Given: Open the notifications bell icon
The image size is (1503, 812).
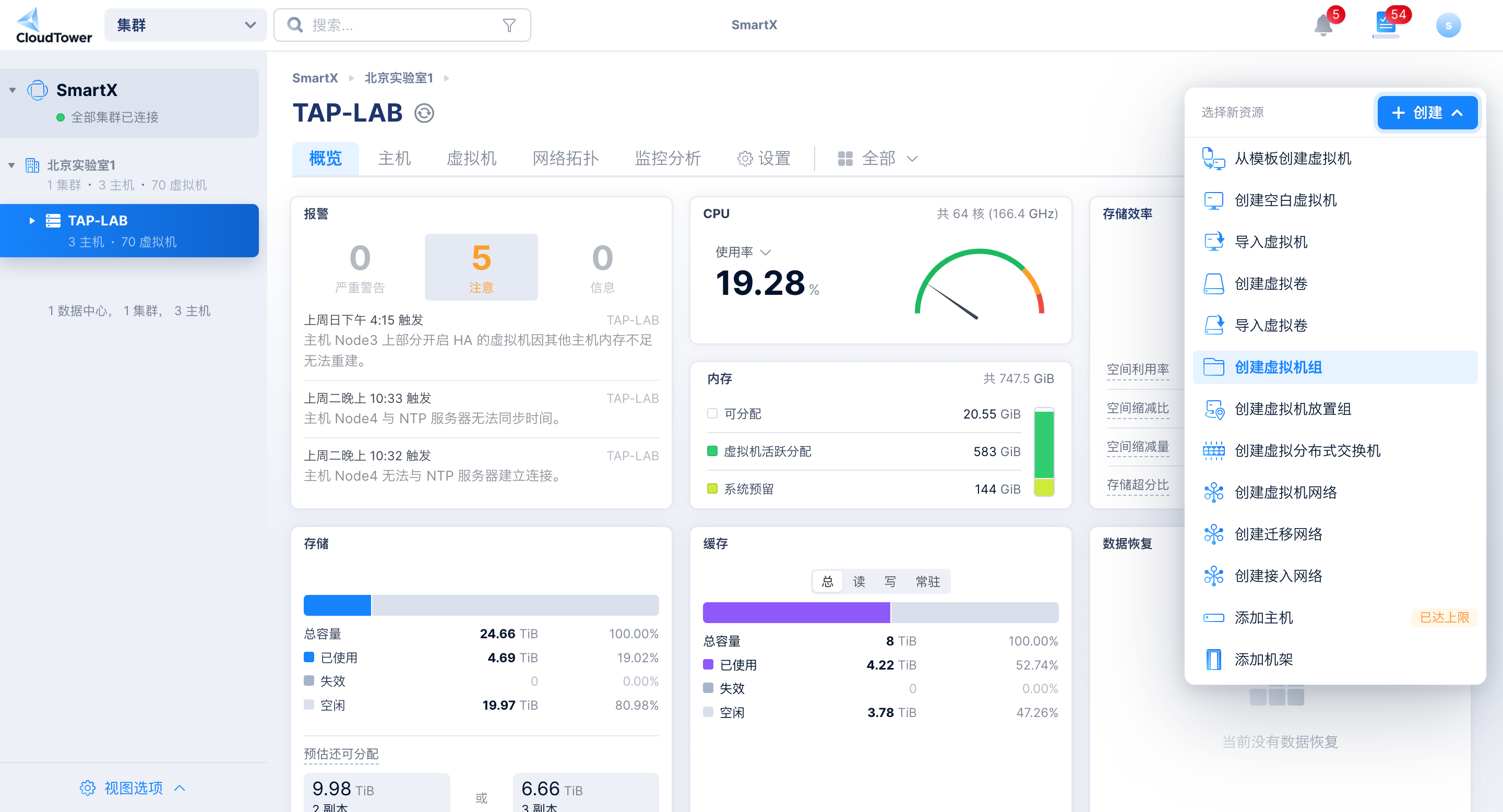Looking at the screenshot, I should point(1323,26).
